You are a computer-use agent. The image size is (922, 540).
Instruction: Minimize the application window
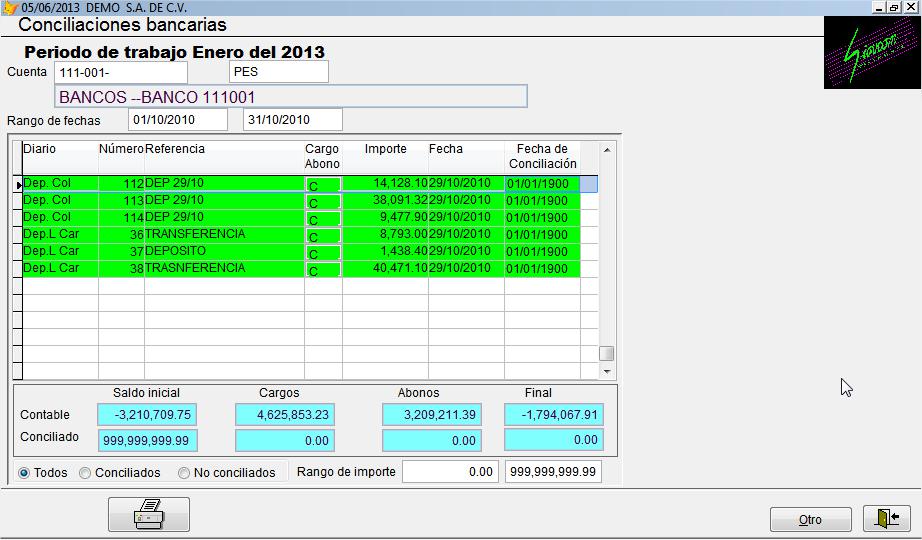880,8
